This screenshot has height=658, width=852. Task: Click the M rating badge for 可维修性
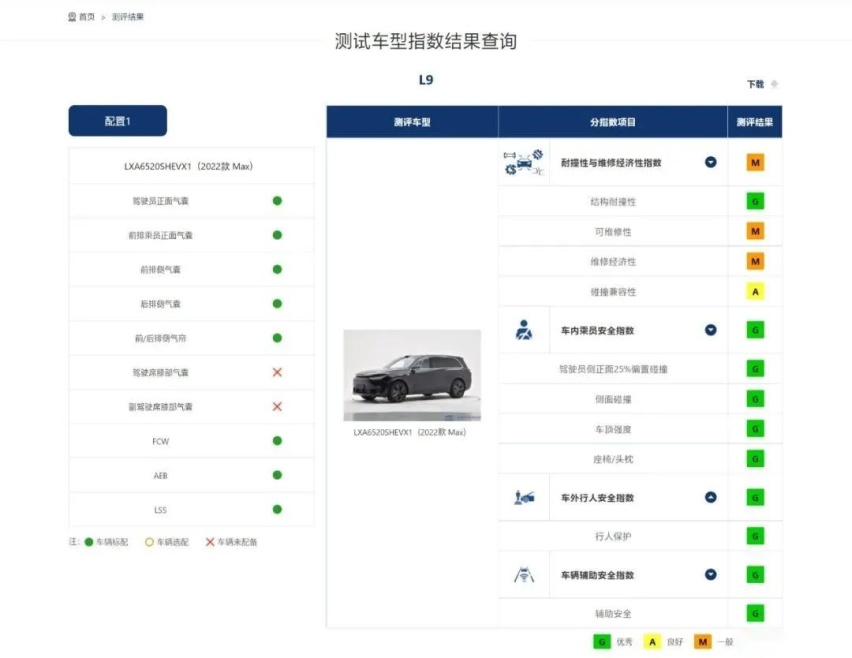[x=755, y=231]
